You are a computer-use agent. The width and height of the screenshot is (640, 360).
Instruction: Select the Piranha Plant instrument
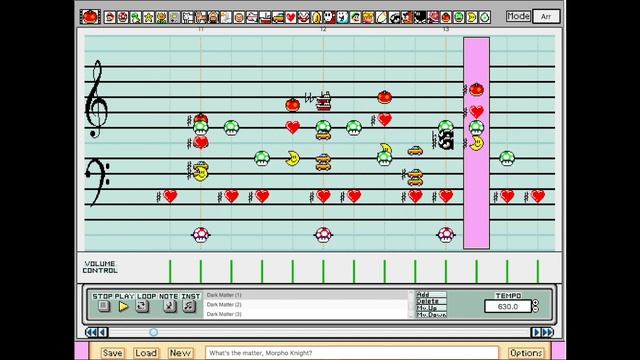[304, 17]
